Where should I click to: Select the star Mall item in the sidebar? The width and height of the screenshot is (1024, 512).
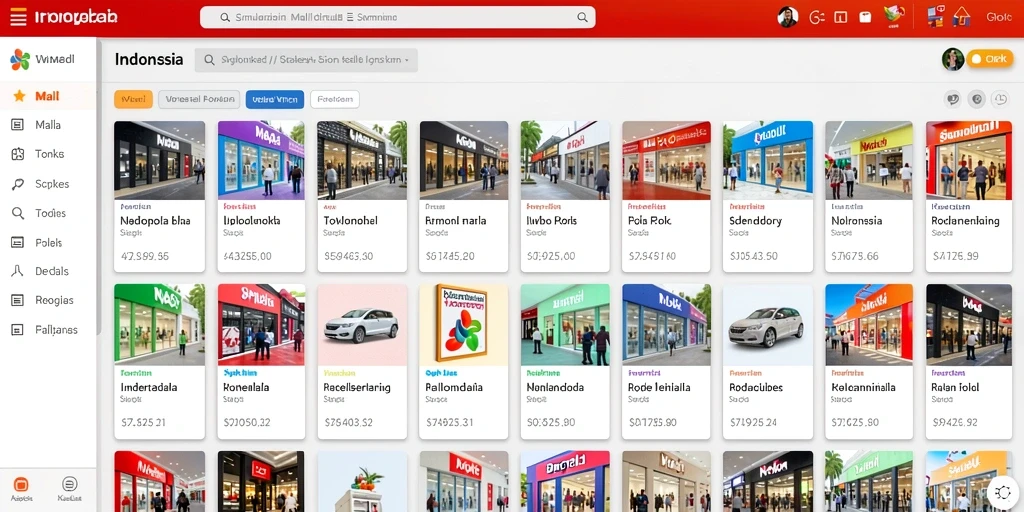[x=48, y=96]
